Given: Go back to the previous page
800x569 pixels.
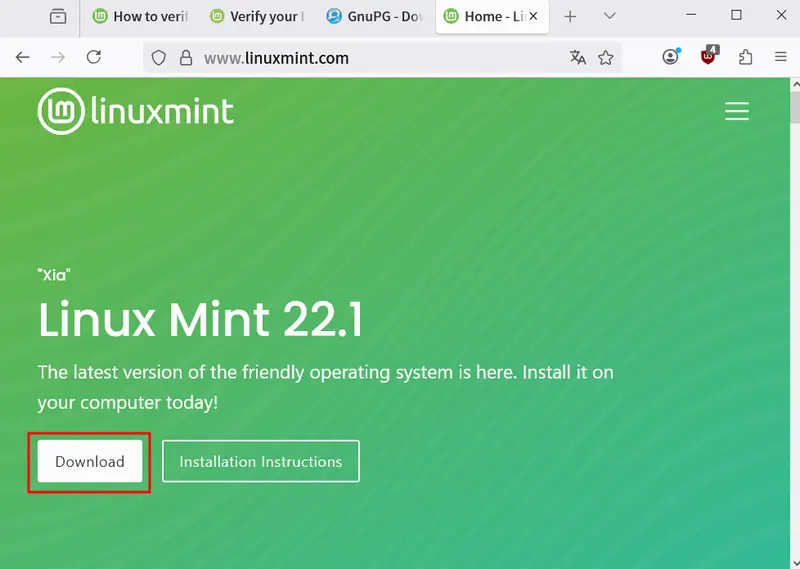Looking at the screenshot, I should point(22,57).
